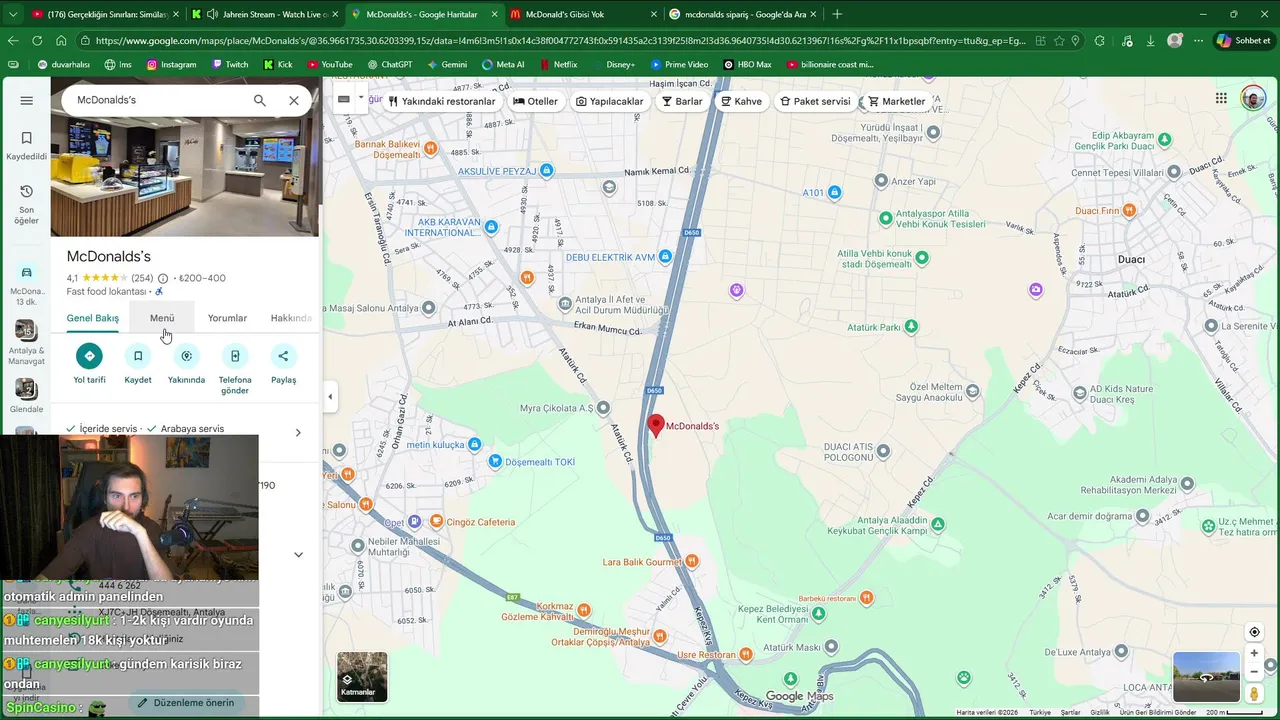Image resolution: width=1280 pixels, height=720 pixels.
Task: Click Ürün Geri Bildirimi Gönder footer link
Action: pos(1158,712)
